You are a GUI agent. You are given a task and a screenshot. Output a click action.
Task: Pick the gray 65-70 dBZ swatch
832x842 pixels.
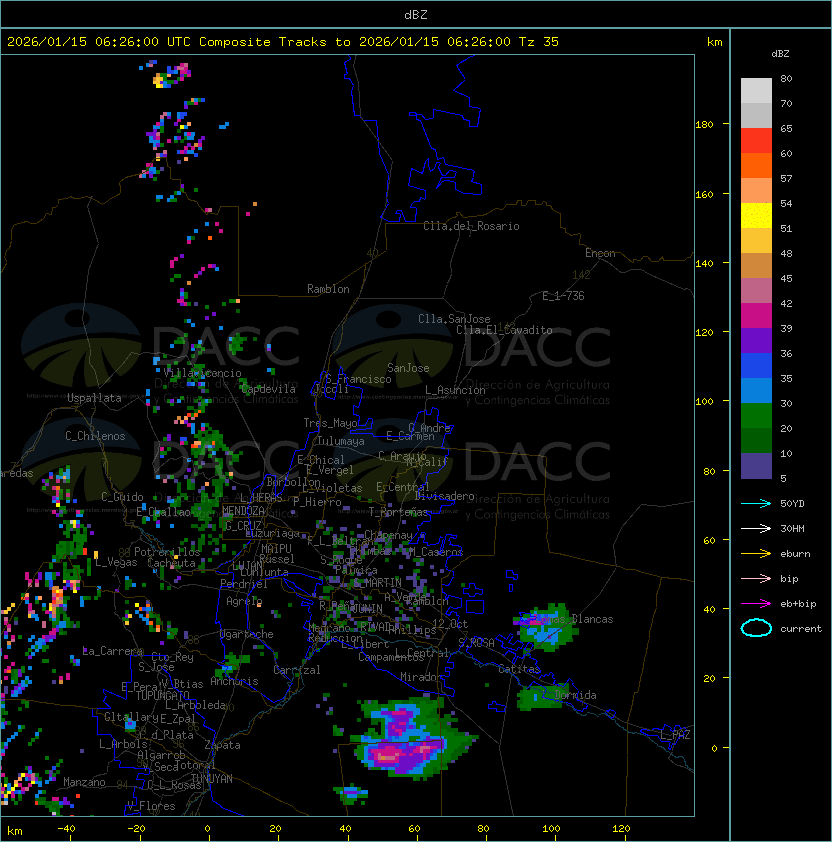[x=756, y=115]
